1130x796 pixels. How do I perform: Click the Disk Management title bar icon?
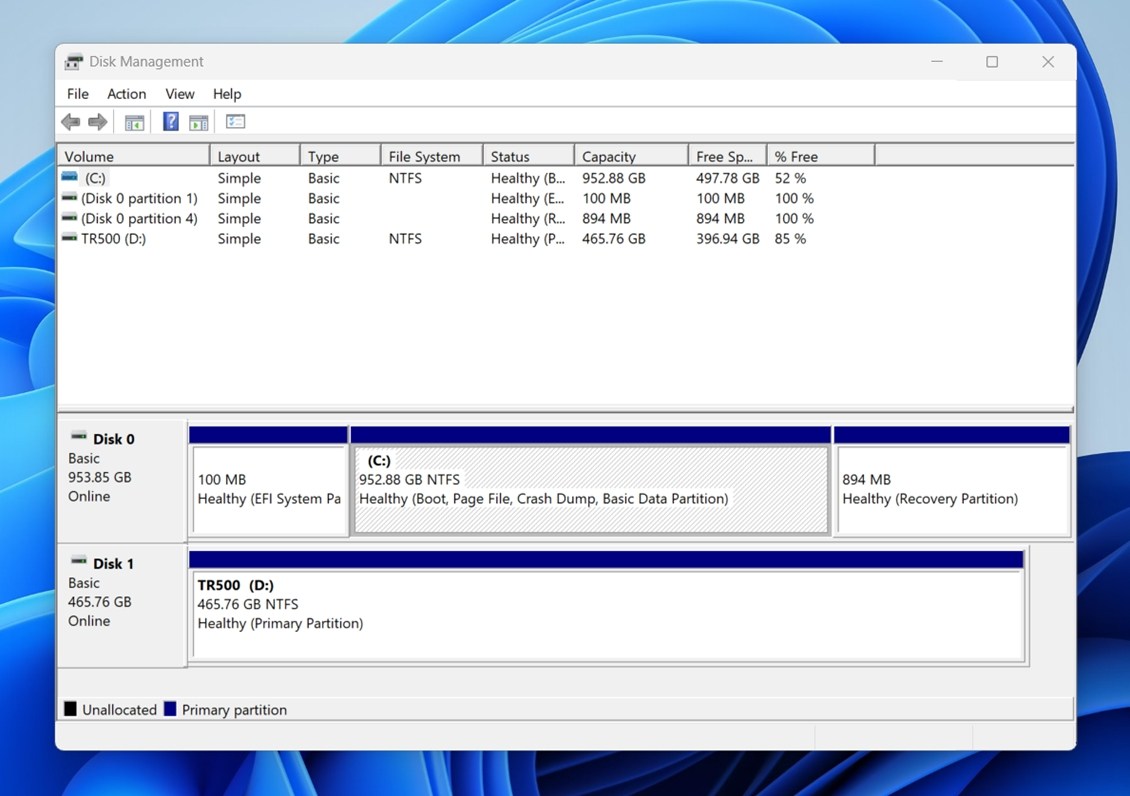tap(73, 62)
